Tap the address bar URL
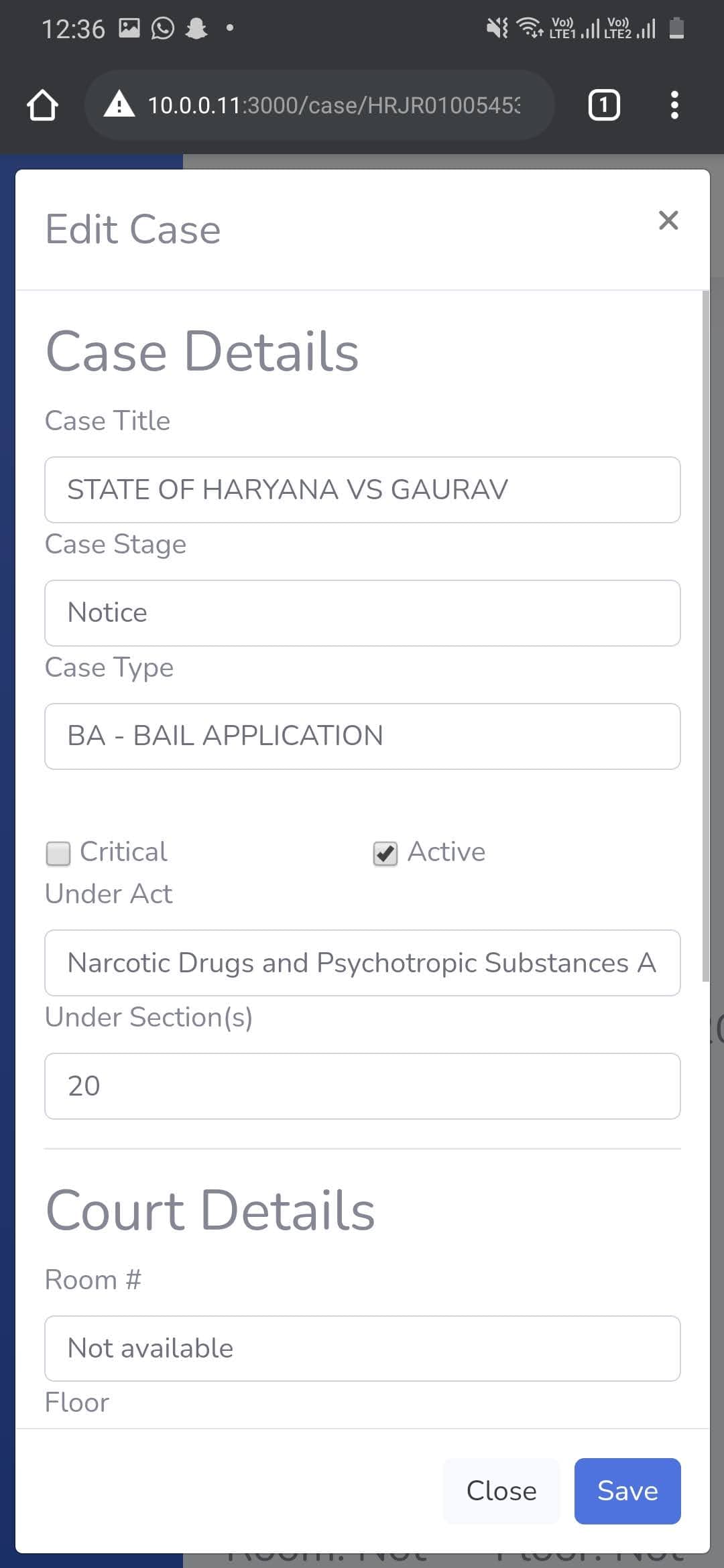This screenshot has width=724, height=1568. [333, 105]
